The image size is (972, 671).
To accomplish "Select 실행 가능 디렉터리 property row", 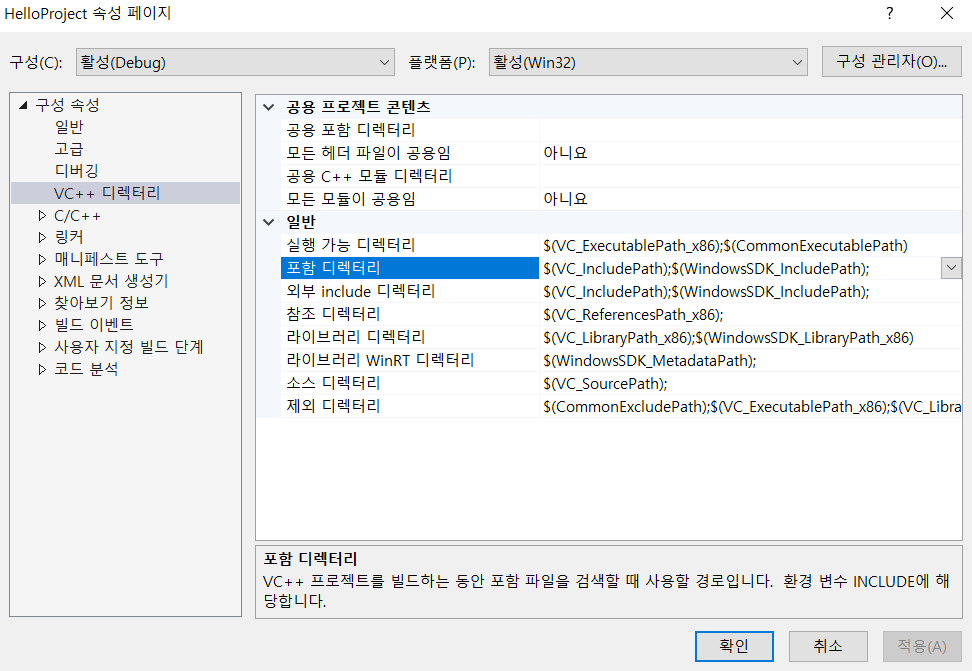I will (x=621, y=245).
